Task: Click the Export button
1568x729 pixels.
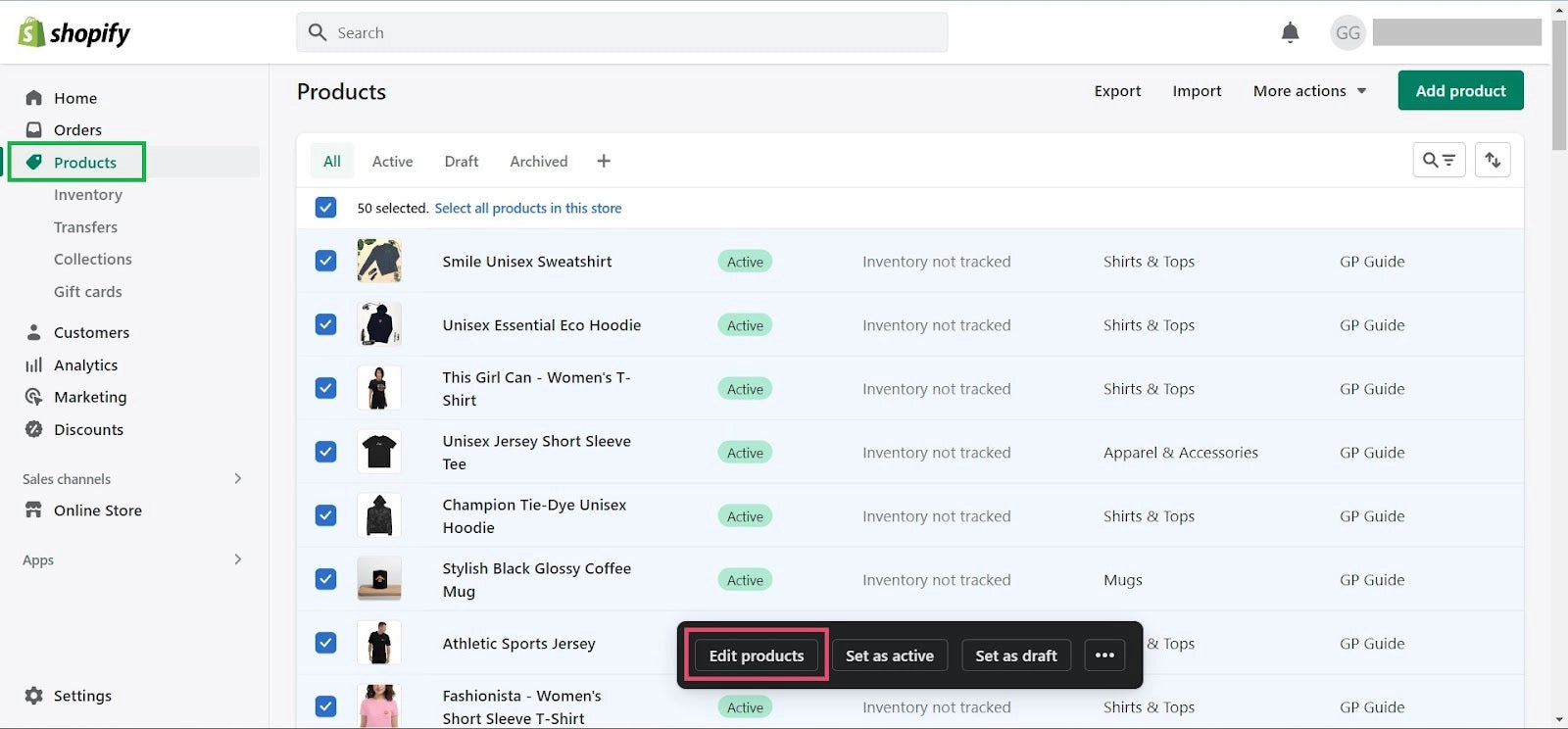Action: [1117, 91]
